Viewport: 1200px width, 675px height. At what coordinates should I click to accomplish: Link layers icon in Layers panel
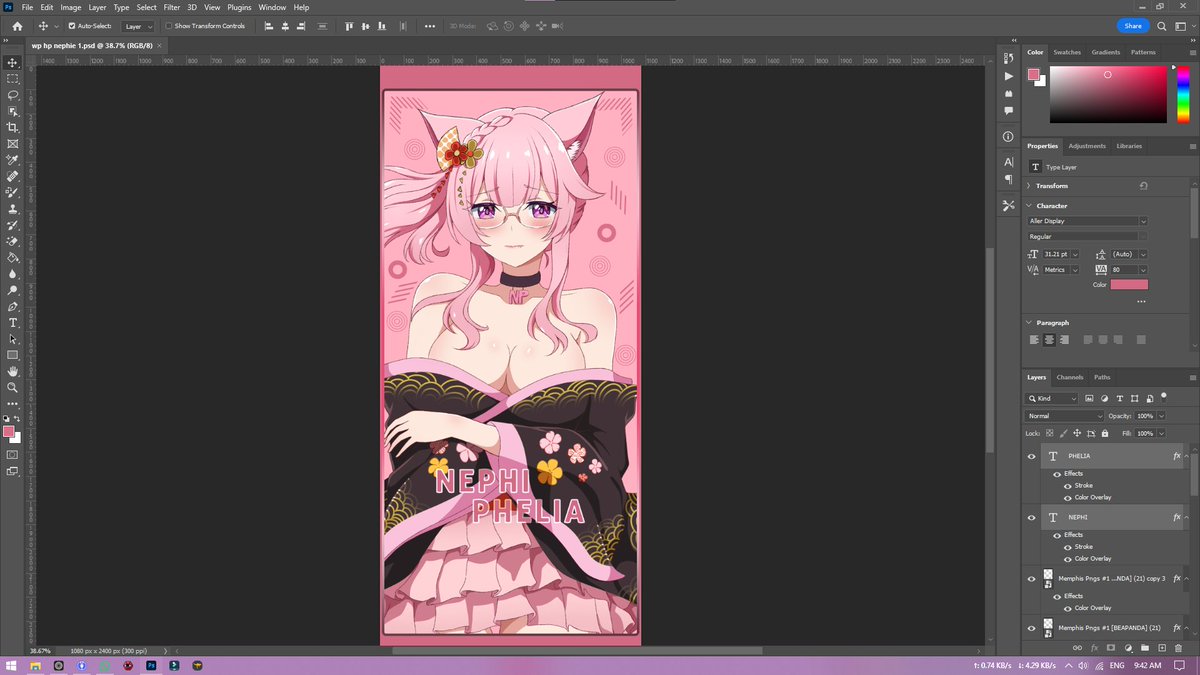tap(1077, 648)
